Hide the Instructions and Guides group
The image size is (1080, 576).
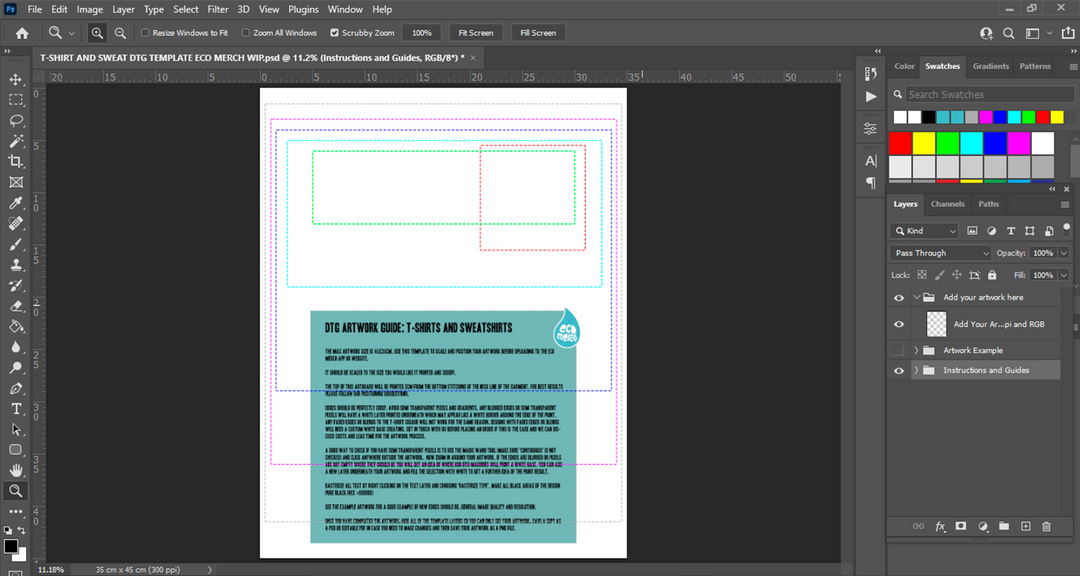point(899,370)
